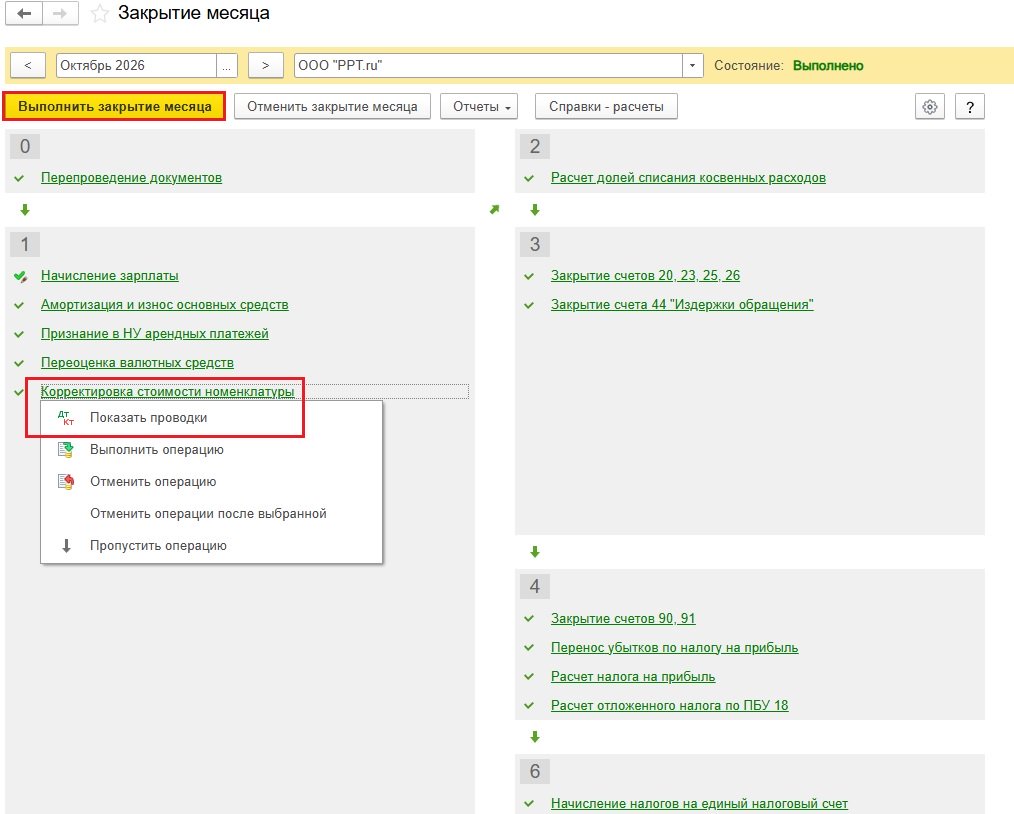
Task: Choose Выполнить операцию menu item
Action: click(x=211, y=449)
